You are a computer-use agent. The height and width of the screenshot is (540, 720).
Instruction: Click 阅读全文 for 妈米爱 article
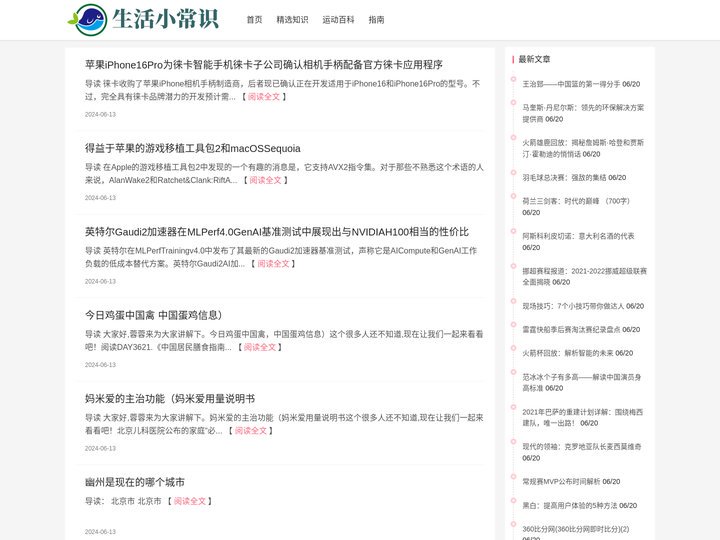pyautogui.click(x=251, y=431)
